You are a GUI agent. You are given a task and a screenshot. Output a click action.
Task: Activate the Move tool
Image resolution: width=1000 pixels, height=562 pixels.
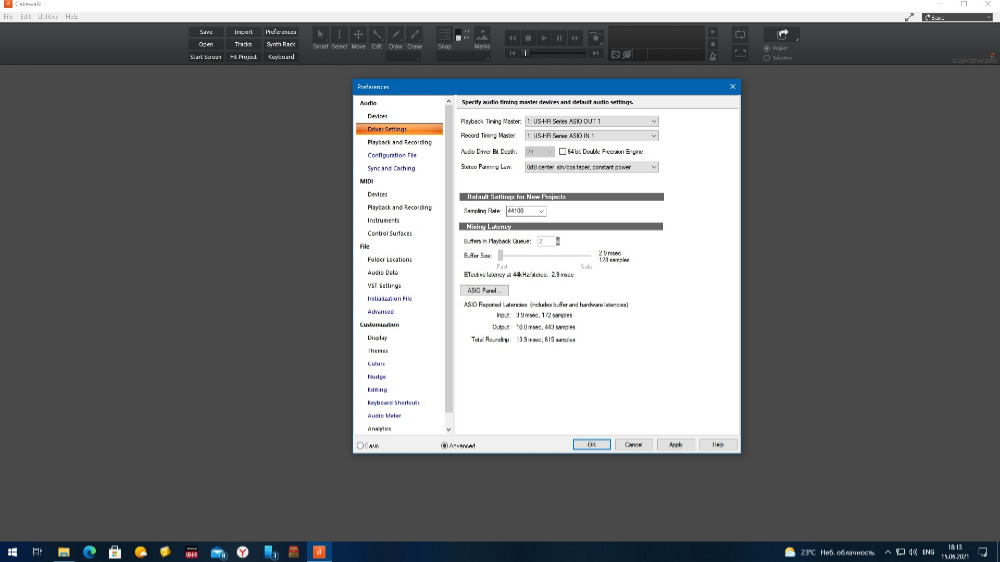pos(358,38)
